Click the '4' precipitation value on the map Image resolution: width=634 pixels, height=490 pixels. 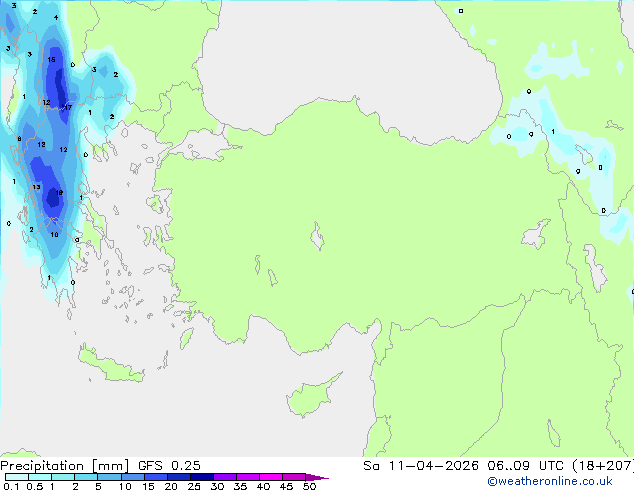tap(56, 17)
